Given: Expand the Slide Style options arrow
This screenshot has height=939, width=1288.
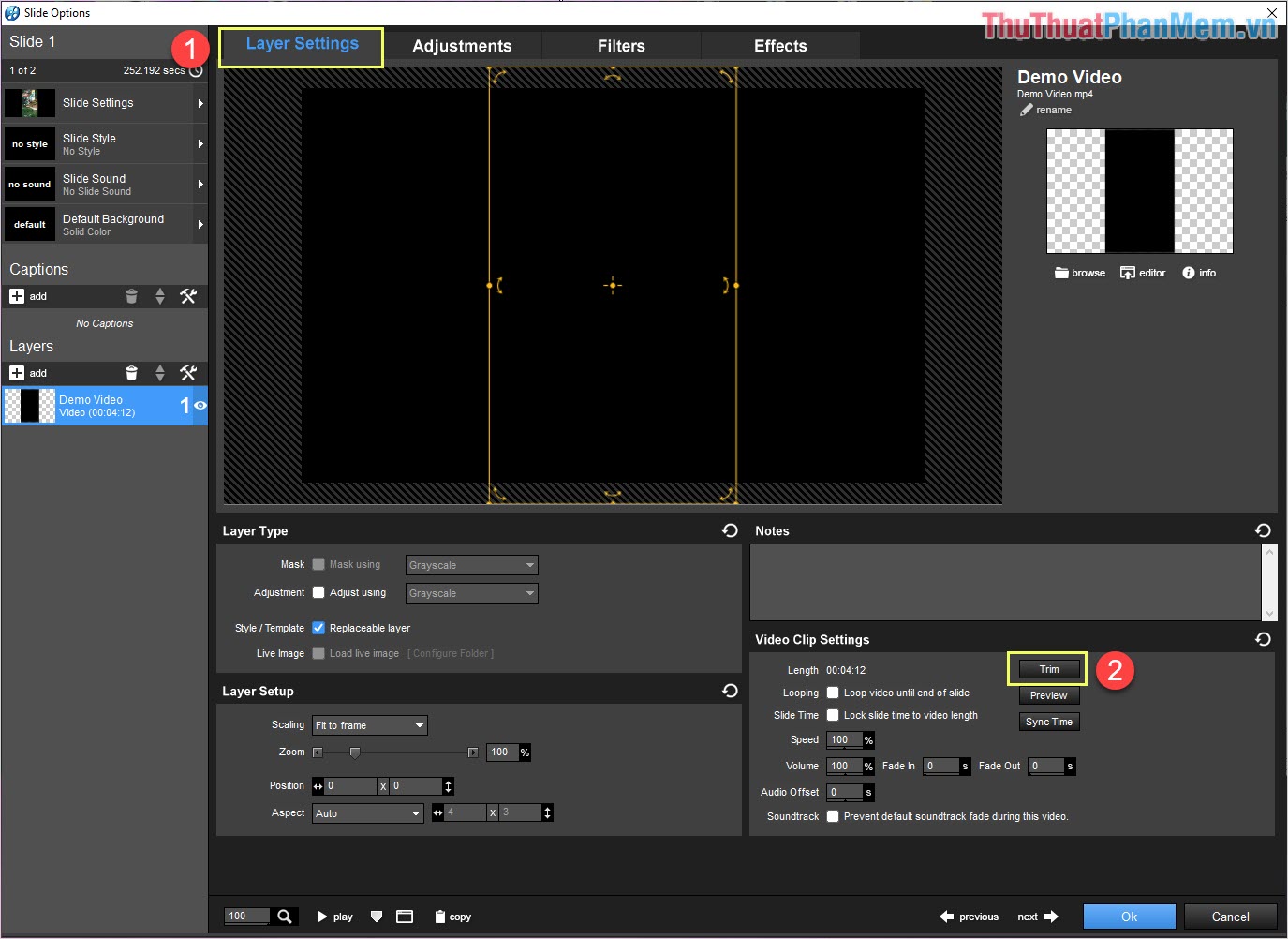Looking at the screenshot, I should [x=200, y=143].
